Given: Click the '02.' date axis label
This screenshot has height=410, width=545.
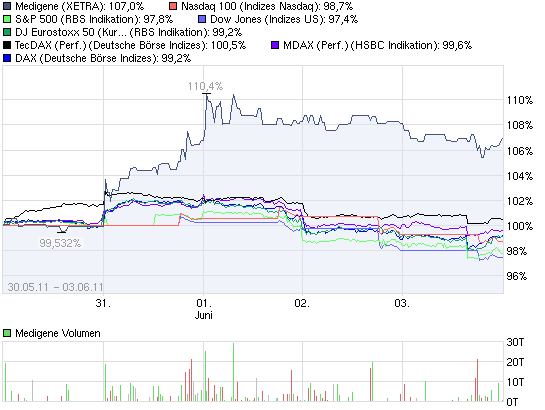Looking at the screenshot, I should click(302, 303).
